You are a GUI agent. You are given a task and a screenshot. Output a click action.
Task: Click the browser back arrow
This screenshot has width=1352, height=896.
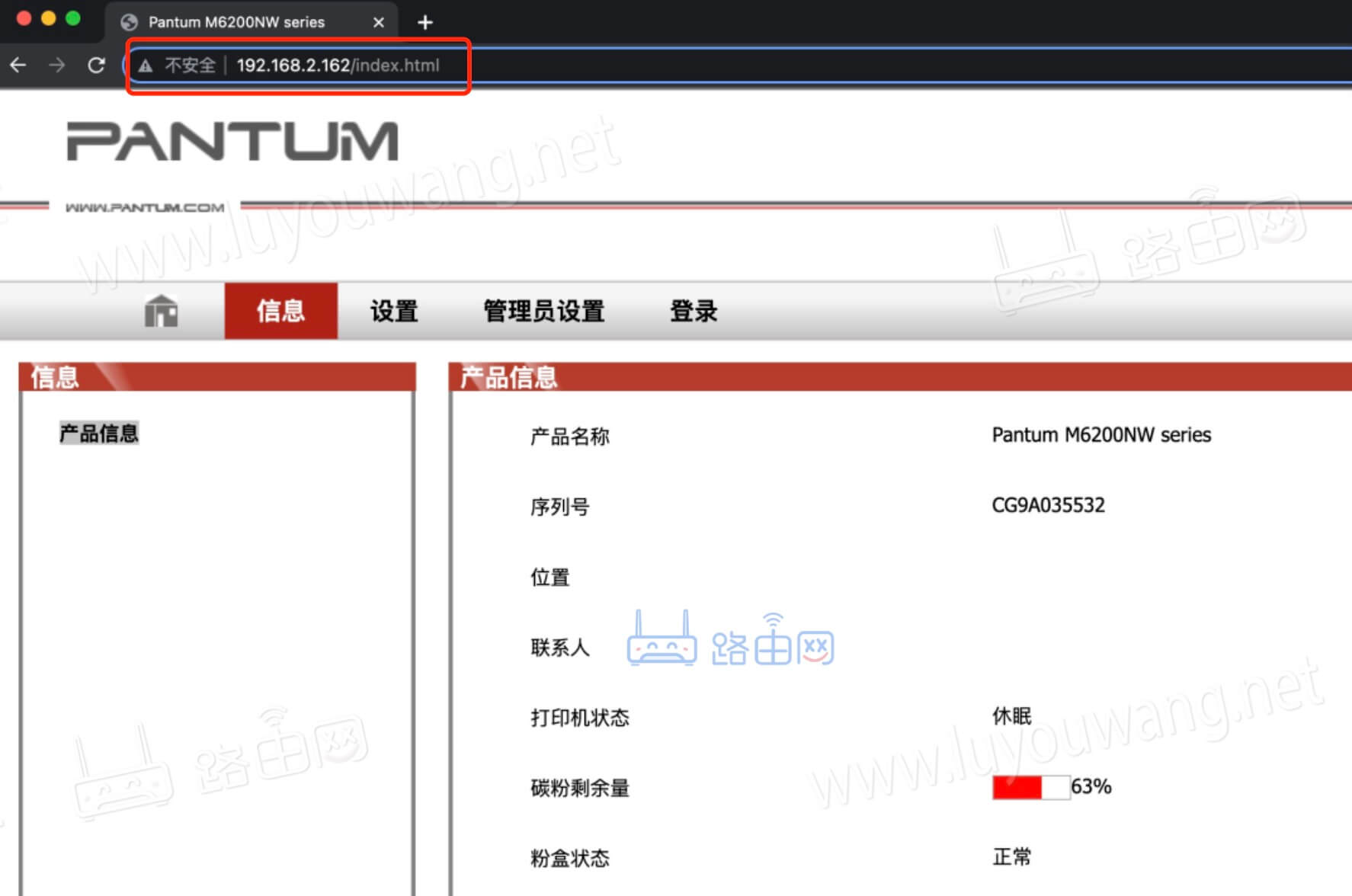(x=18, y=66)
